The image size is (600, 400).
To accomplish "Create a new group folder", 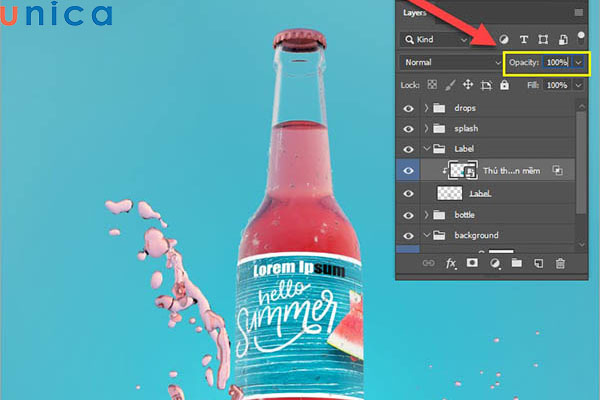I will (x=517, y=263).
